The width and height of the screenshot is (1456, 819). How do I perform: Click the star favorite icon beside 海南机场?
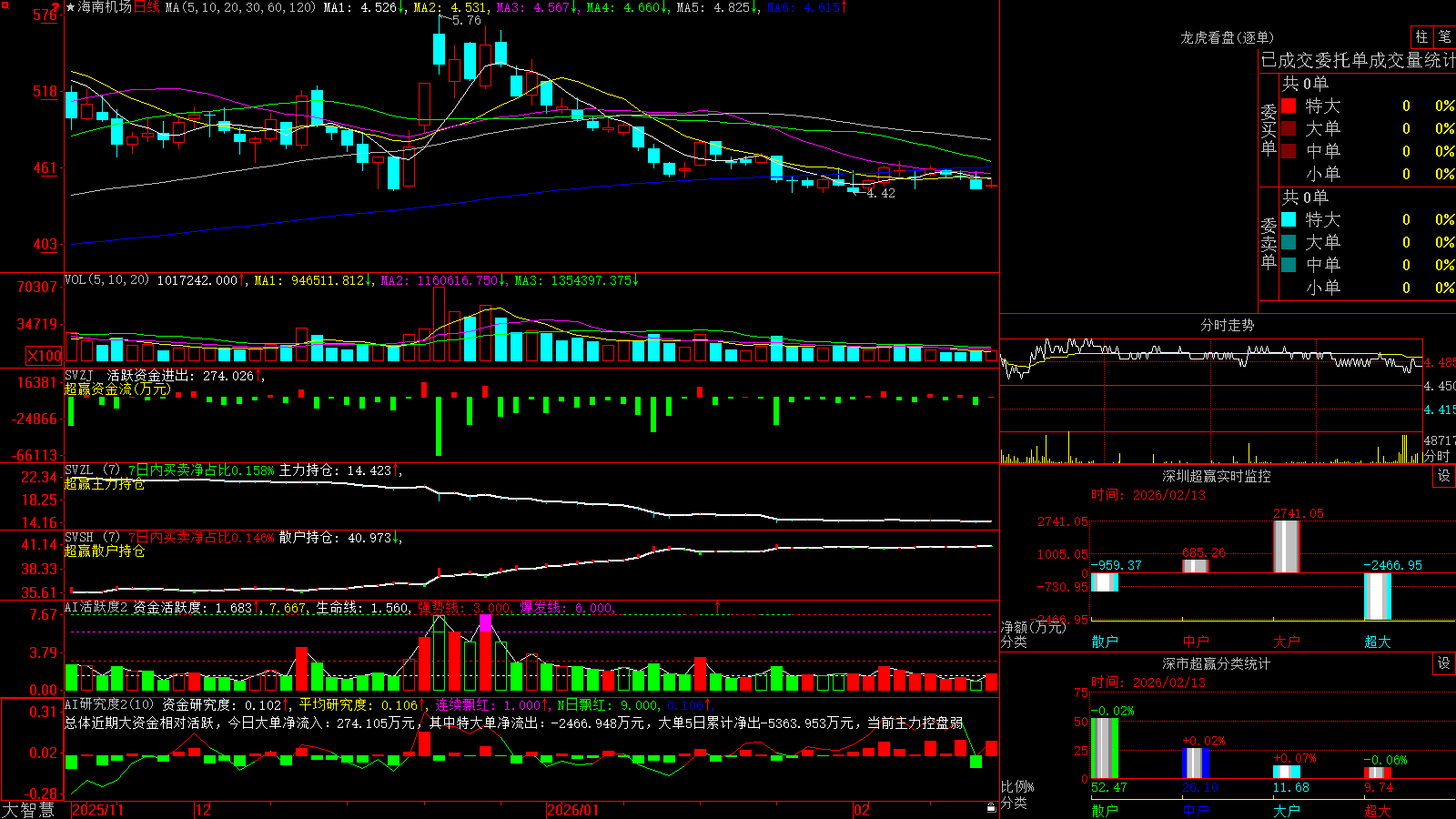[70, 7]
